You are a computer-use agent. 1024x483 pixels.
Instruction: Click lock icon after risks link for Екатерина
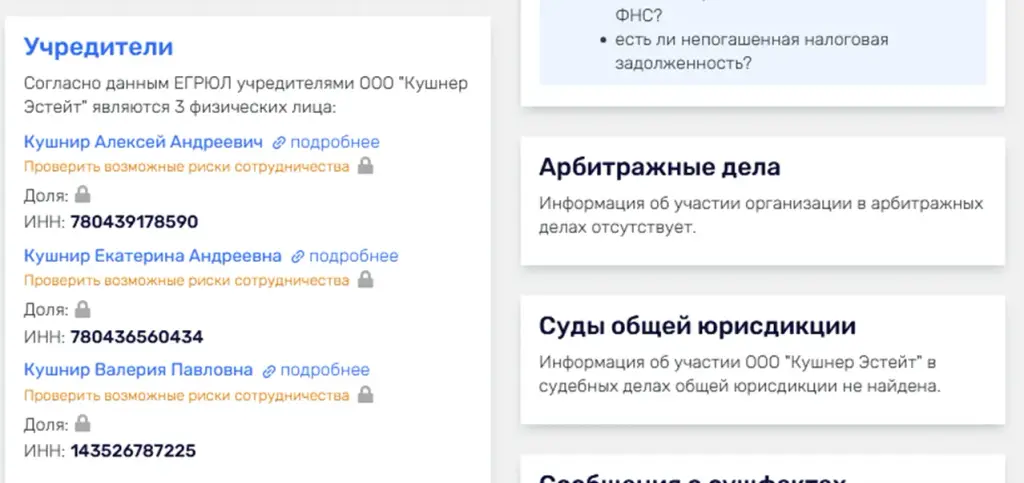point(366,280)
